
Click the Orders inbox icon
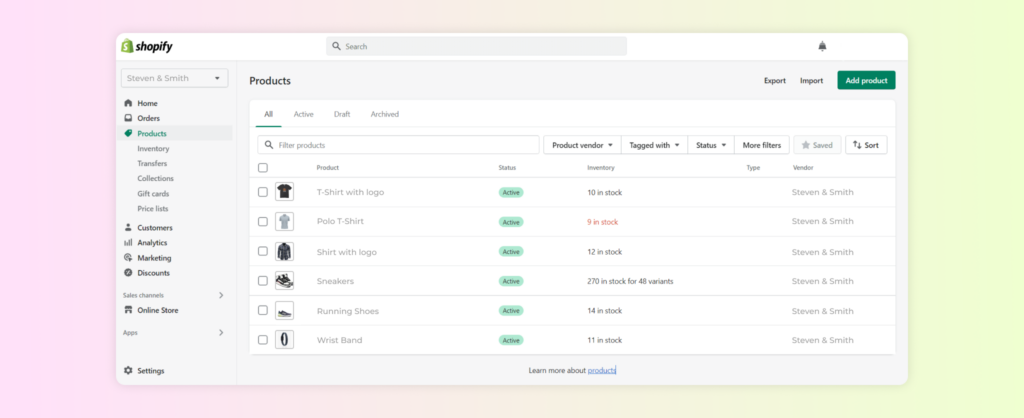pos(128,118)
